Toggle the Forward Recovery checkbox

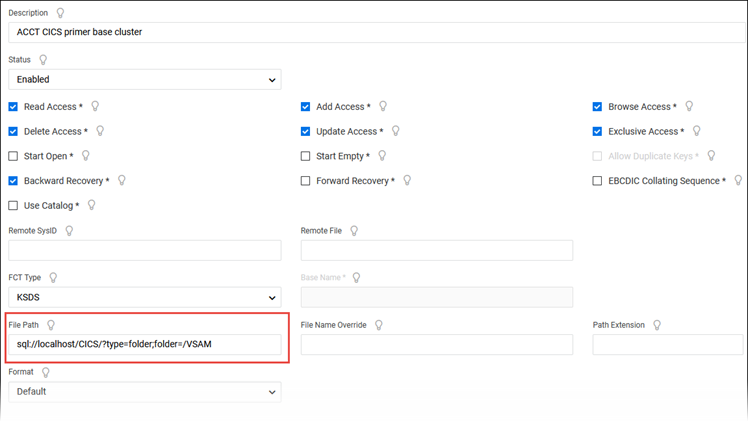coord(306,181)
